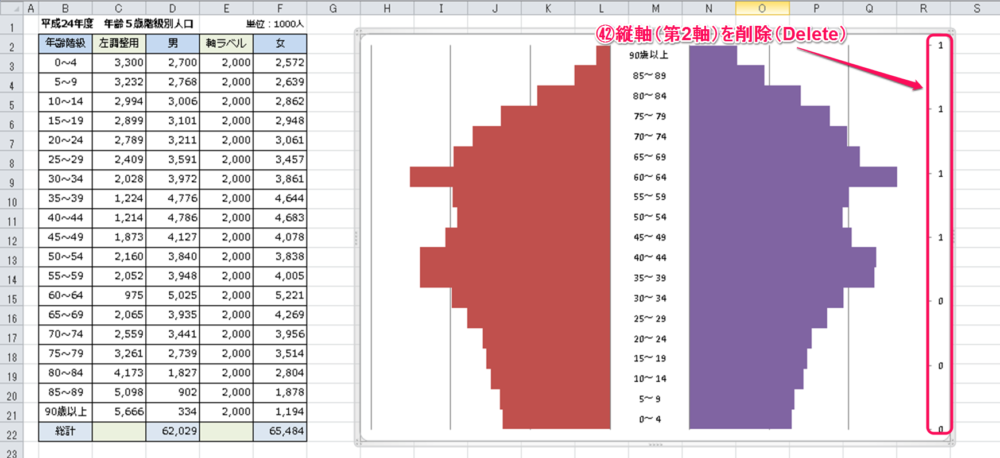Select the 単位：1000人 cell
1000x458 pixels.
pos(278,22)
